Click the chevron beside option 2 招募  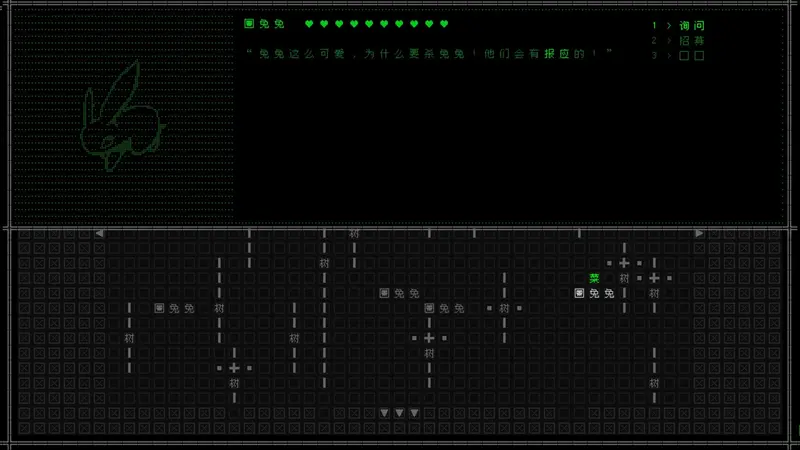[x=669, y=40]
